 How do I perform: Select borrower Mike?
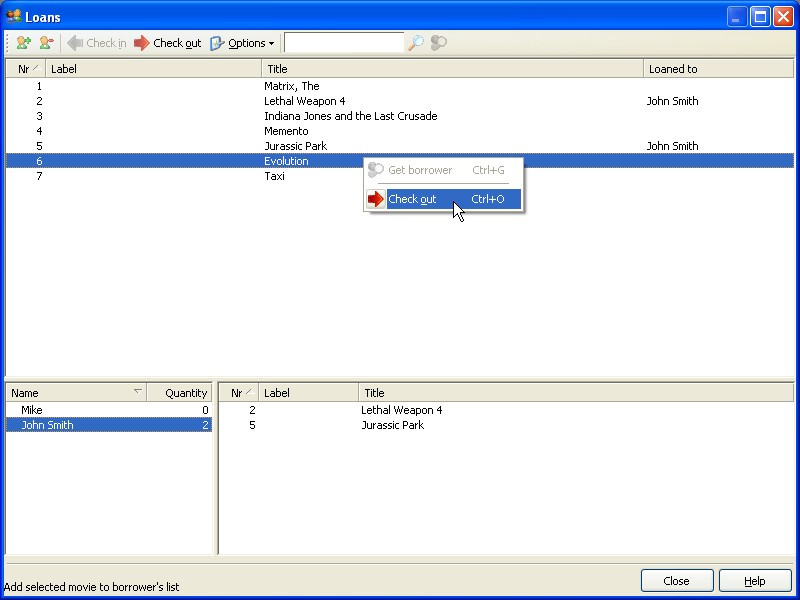[x=109, y=410]
